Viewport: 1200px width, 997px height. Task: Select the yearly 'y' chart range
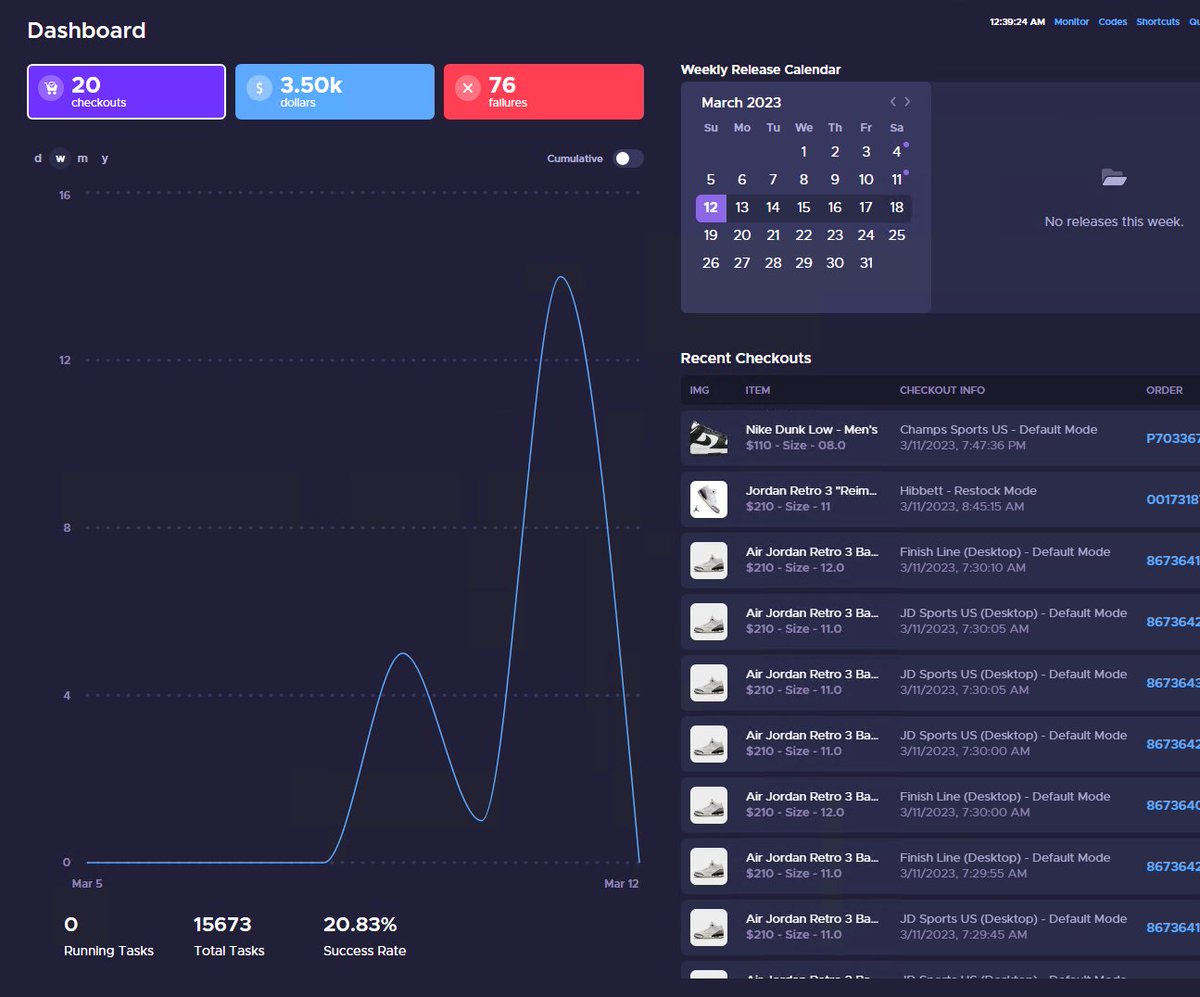coord(105,158)
